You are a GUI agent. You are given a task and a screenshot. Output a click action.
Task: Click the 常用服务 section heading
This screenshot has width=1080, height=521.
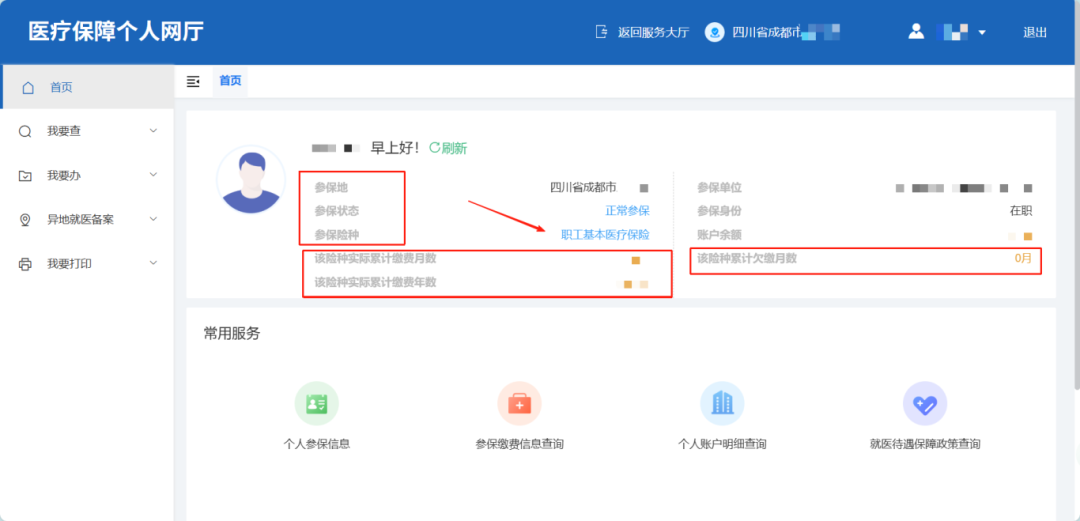point(231,334)
